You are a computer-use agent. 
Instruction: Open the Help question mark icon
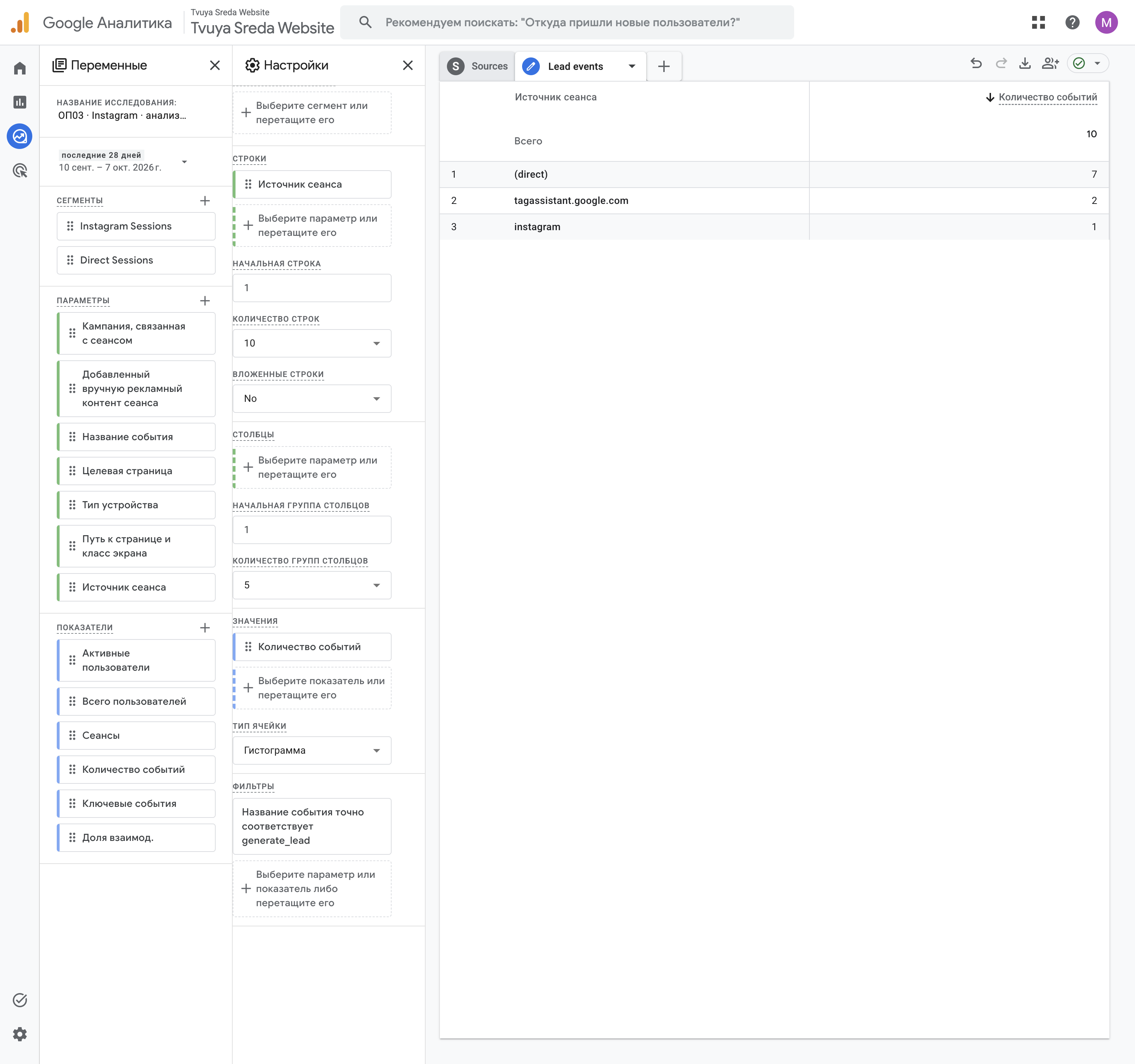(1072, 22)
